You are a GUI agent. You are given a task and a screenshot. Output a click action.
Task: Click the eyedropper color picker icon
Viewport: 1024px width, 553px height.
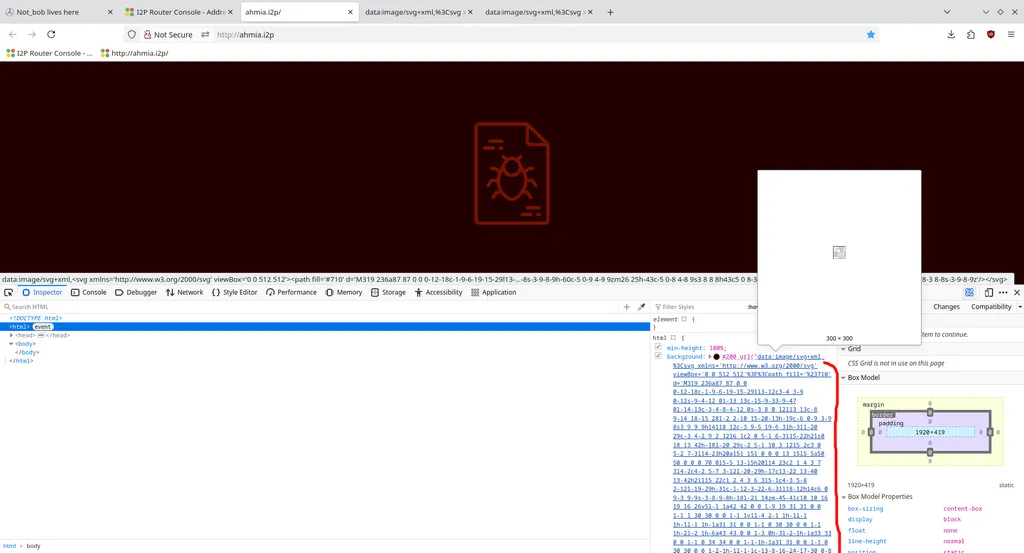641,307
